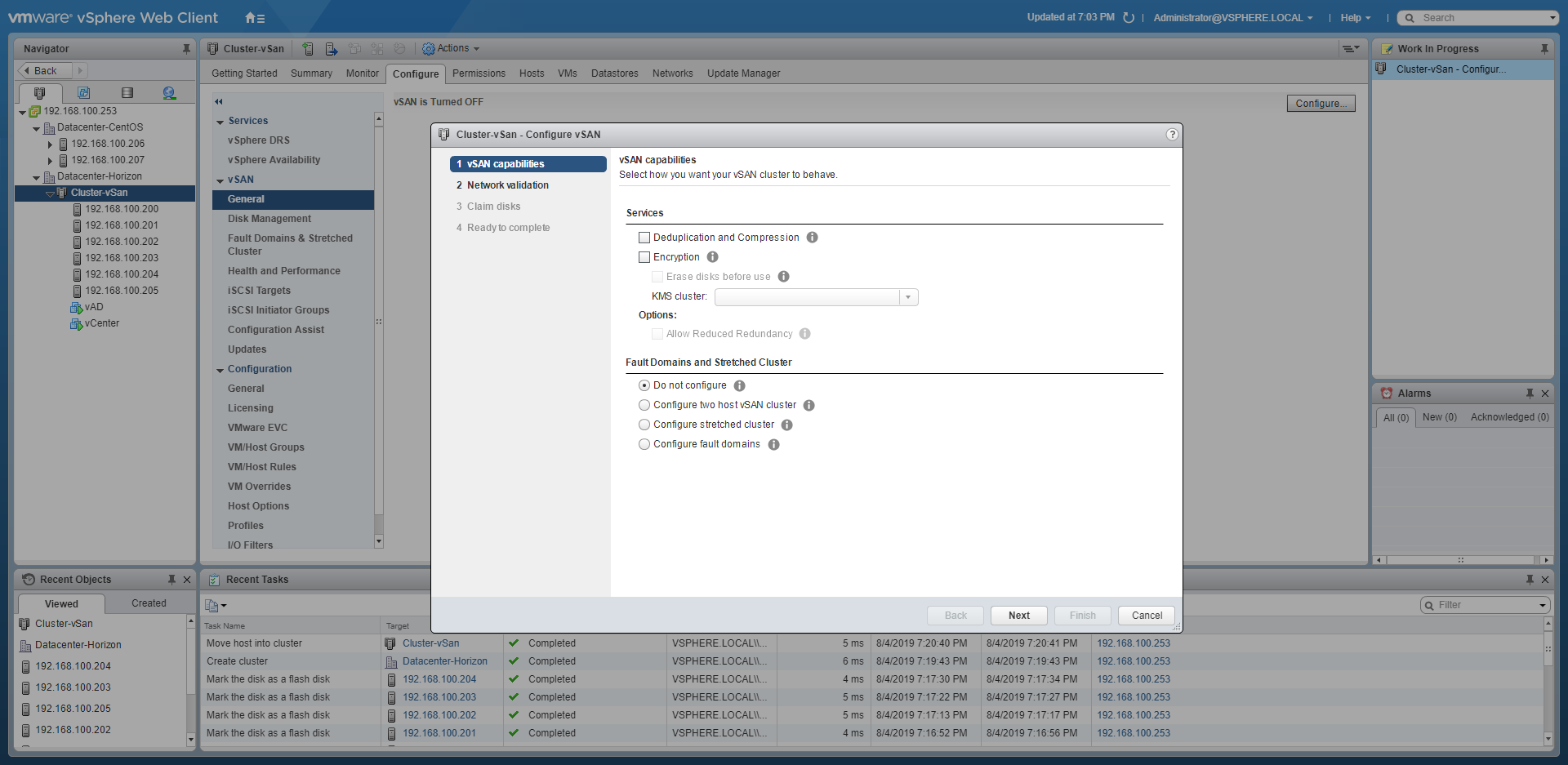Open the help icon in Configure vSAN dialog

point(1172,135)
